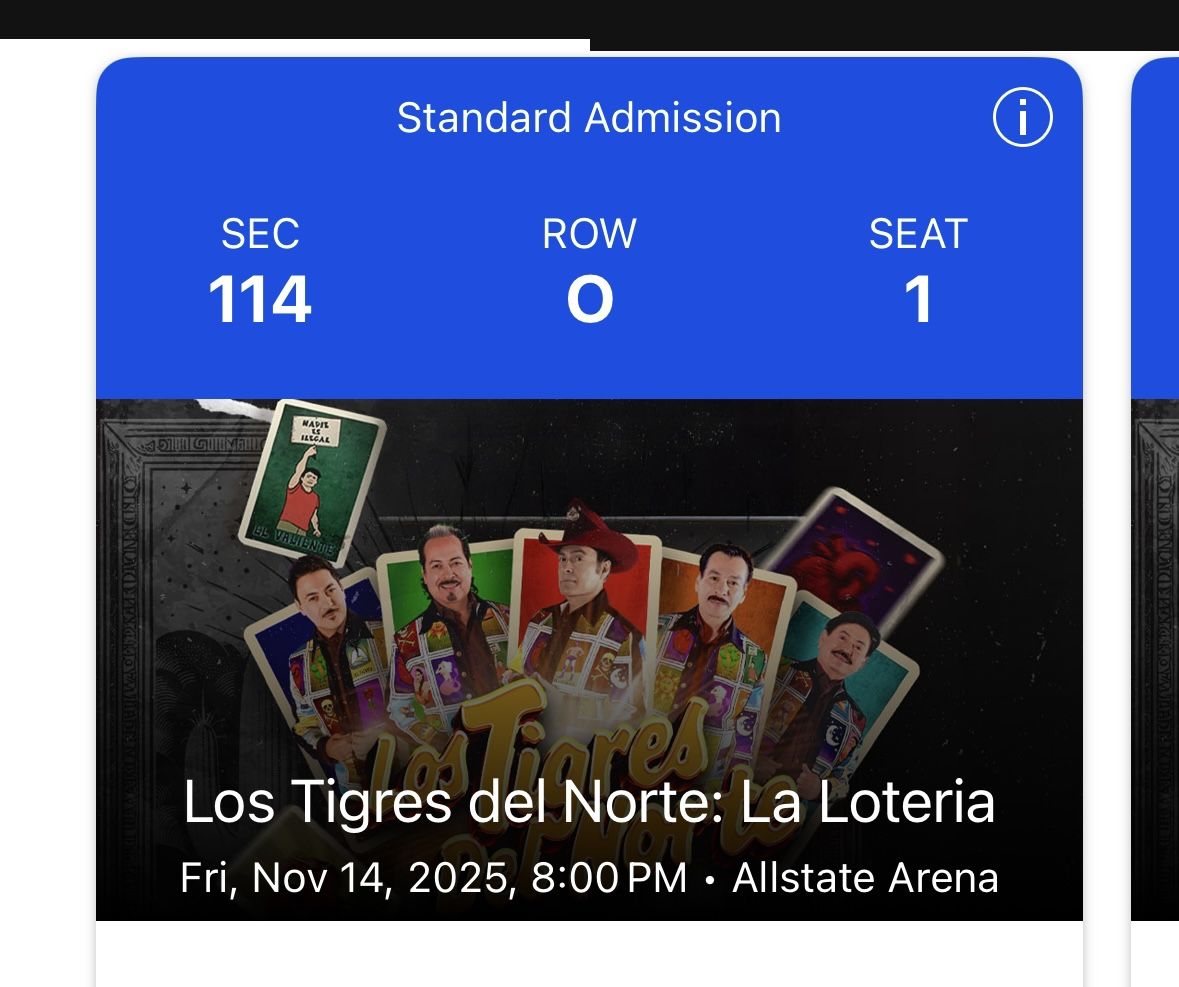Viewport: 1179px width, 987px height.
Task: Open the Standard Admission ticket header
Action: pos(589,116)
